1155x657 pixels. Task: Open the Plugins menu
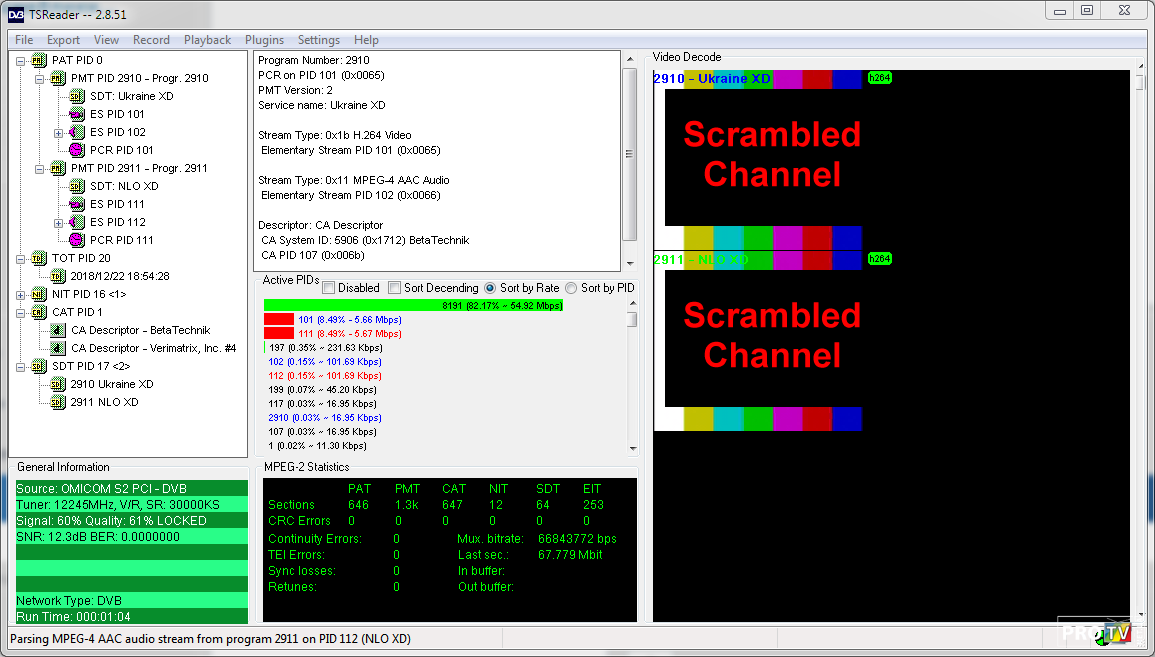[x=264, y=40]
